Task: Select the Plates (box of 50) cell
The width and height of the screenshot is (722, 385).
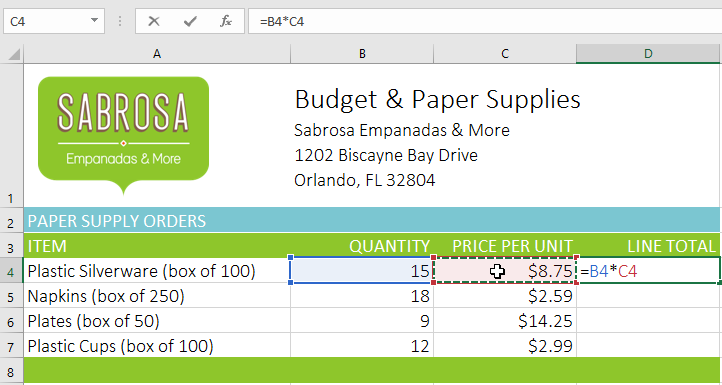Action: point(157,321)
